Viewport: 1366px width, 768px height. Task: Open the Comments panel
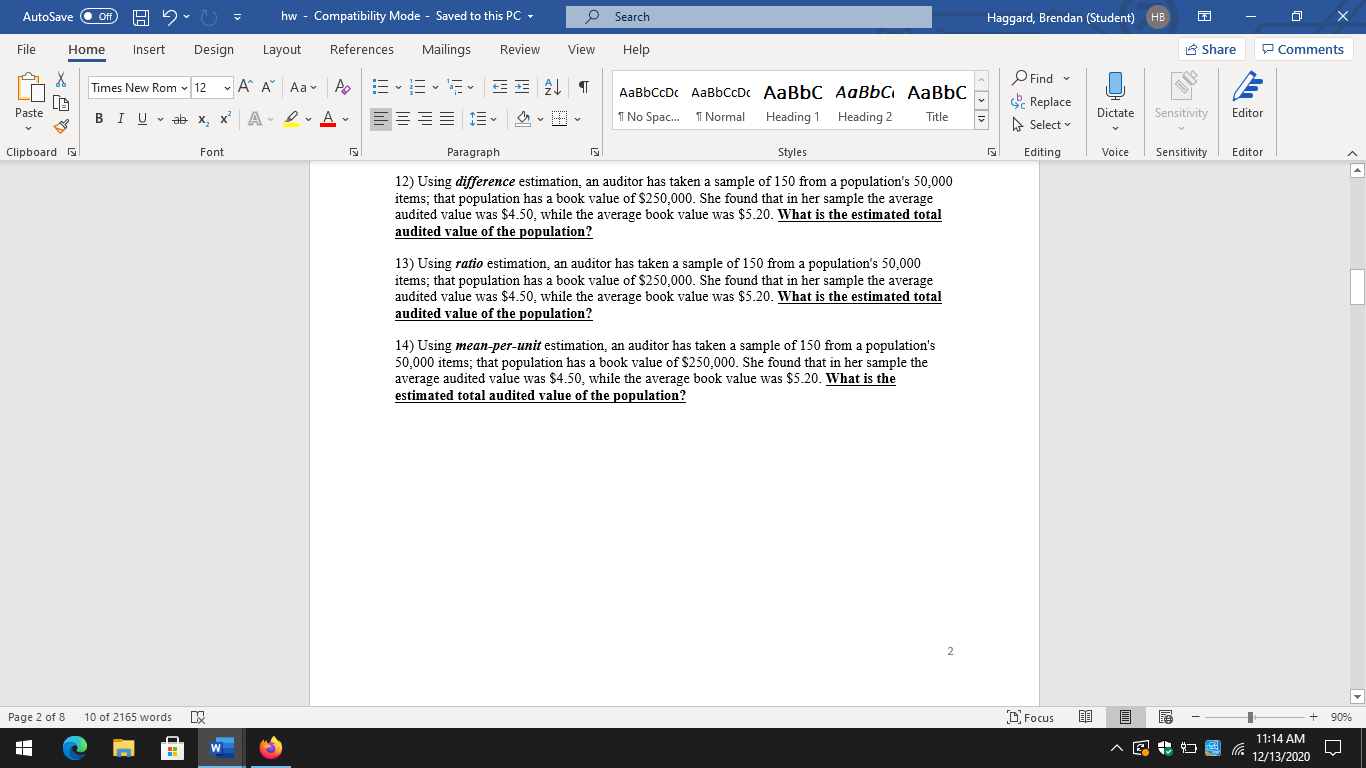click(1303, 49)
